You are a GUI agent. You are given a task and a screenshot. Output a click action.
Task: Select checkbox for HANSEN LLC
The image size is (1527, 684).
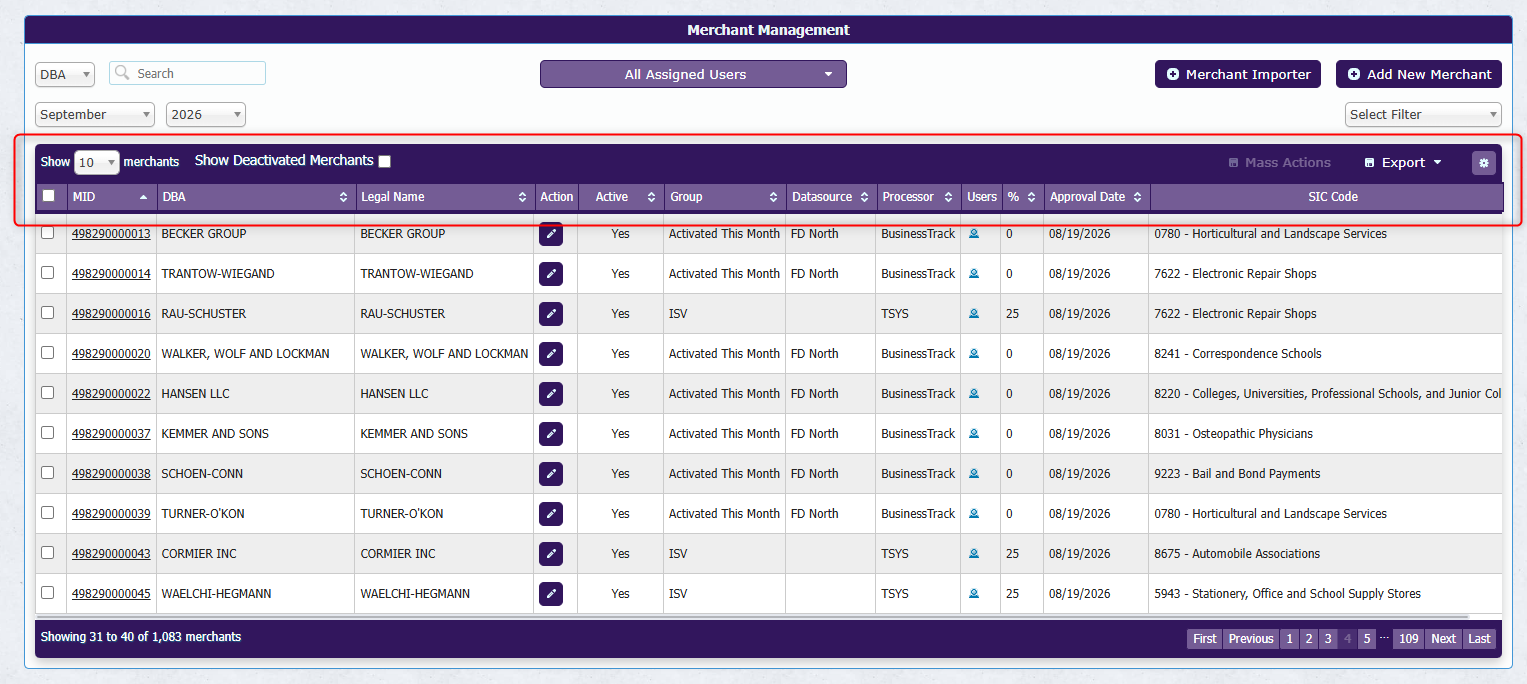tap(48, 393)
